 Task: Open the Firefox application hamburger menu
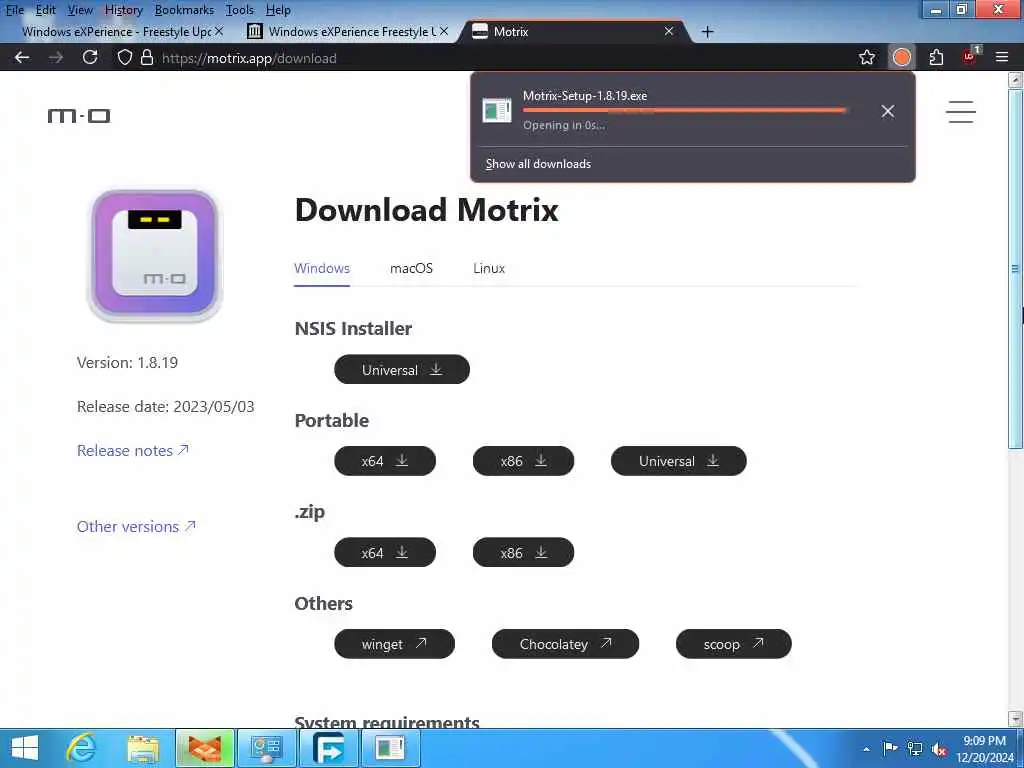click(x=1002, y=57)
